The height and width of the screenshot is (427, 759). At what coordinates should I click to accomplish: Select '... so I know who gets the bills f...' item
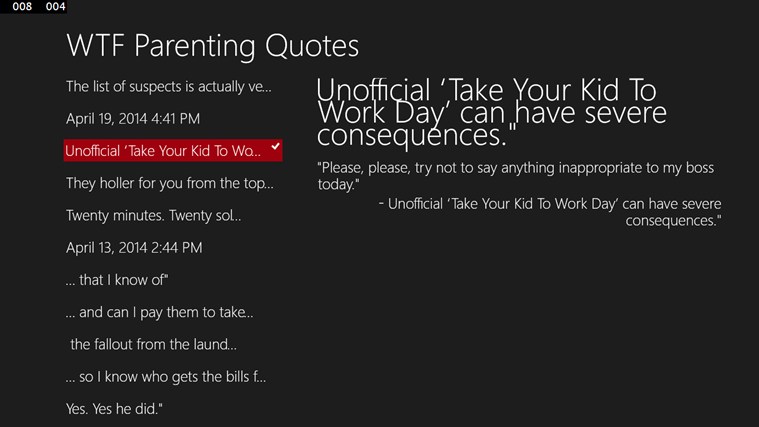click(165, 376)
